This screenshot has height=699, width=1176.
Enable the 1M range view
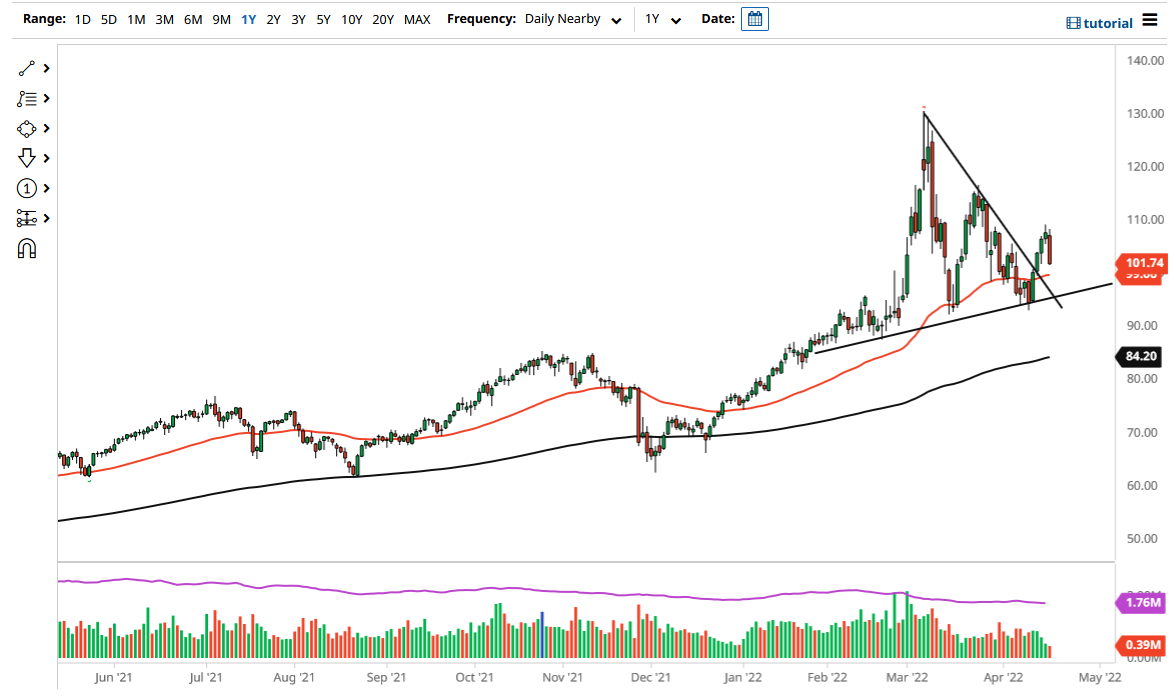[136, 18]
